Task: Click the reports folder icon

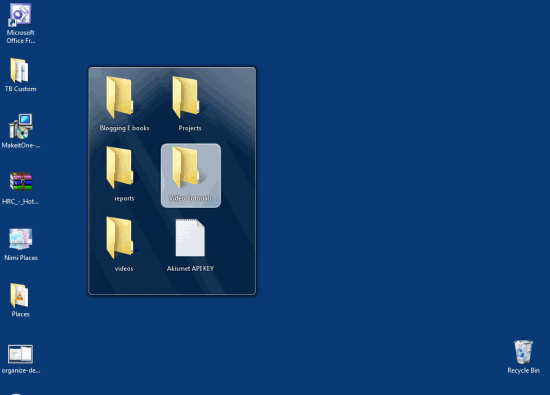Action: [120, 167]
